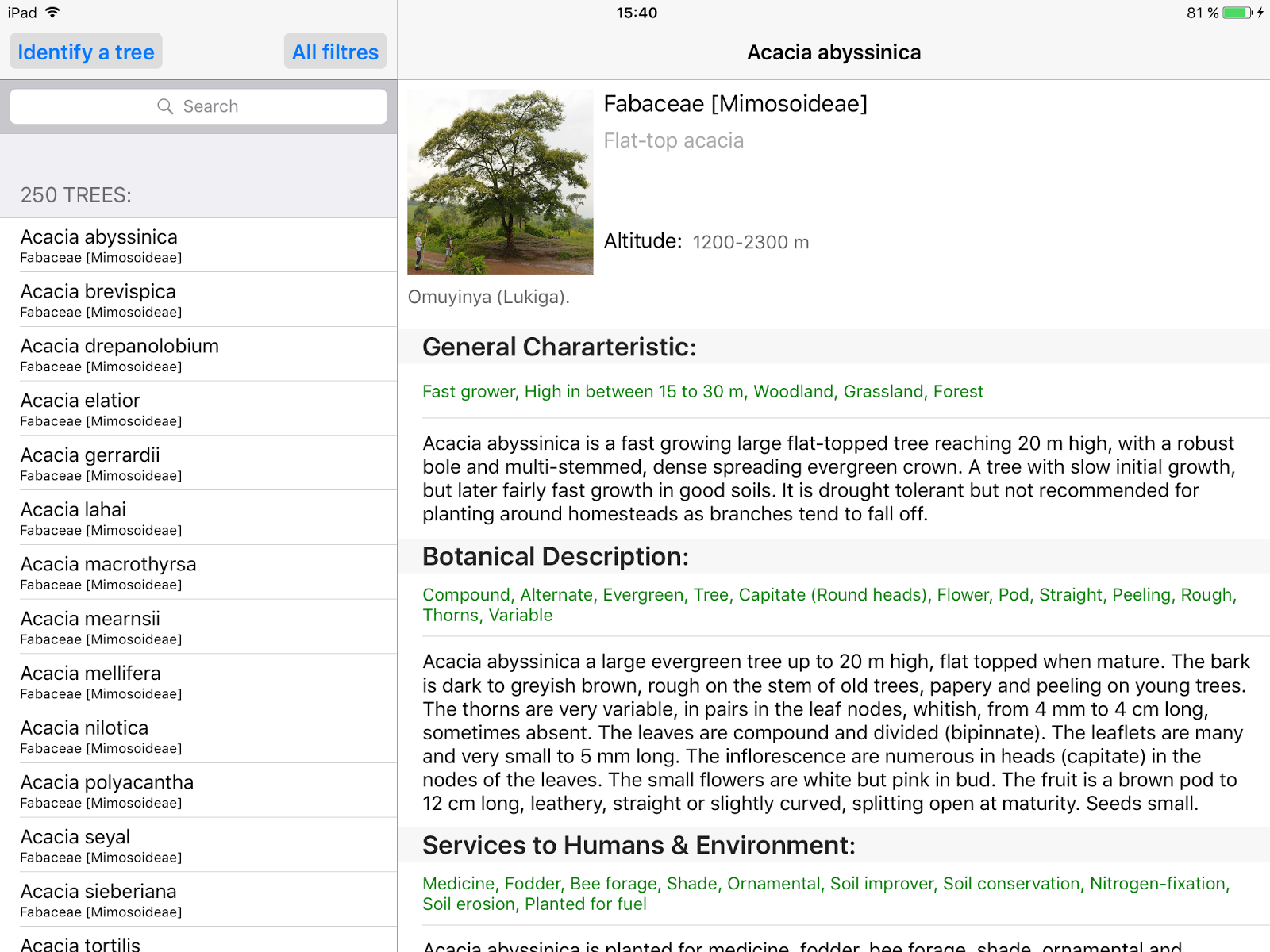Open the All filtres button
This screenshot has width=1270, height=952.
(x=335, y=52)
